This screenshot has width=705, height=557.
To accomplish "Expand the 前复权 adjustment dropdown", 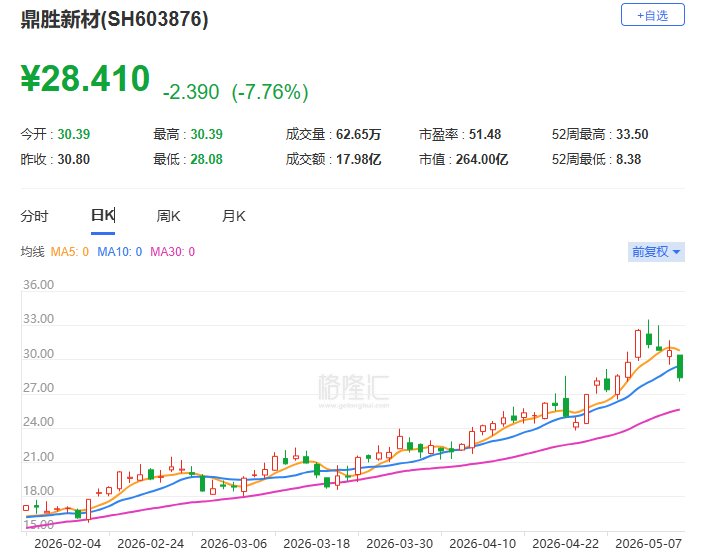I will 656,251.
